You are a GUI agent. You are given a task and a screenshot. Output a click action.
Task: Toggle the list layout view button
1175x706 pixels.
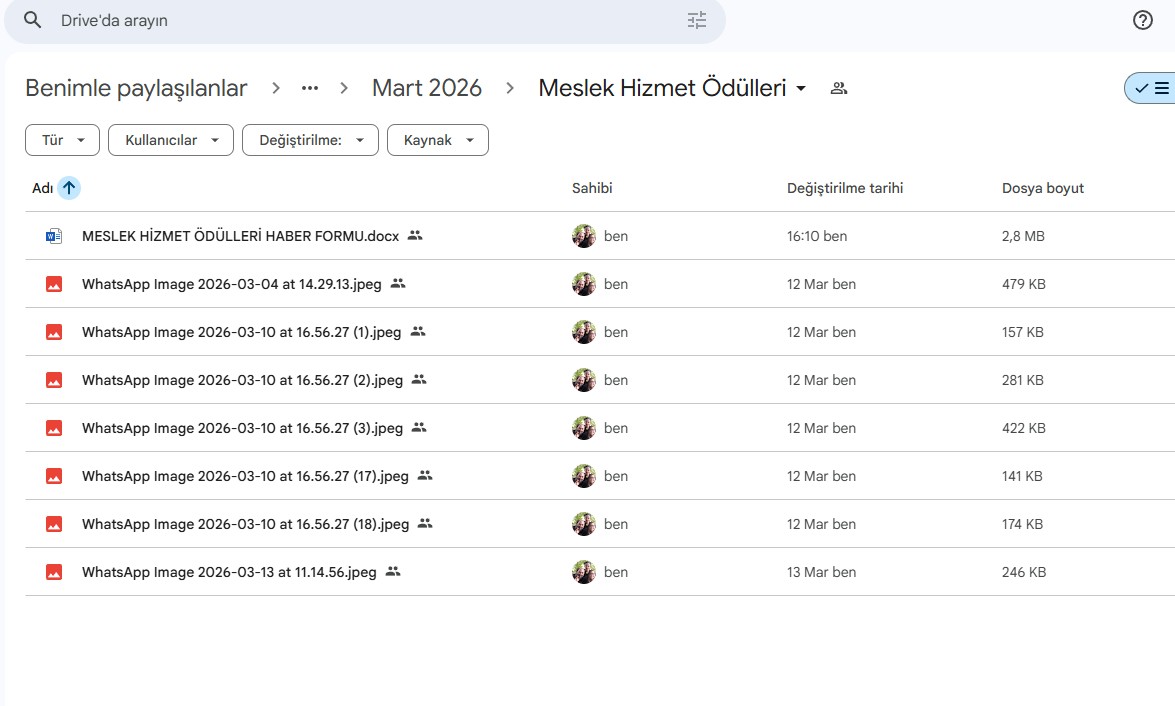click(x=1152, y=88)
